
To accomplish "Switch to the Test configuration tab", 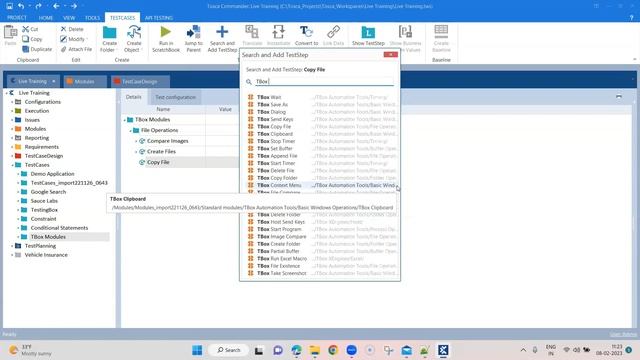I will pyautogui.click(x=176, y=97).
